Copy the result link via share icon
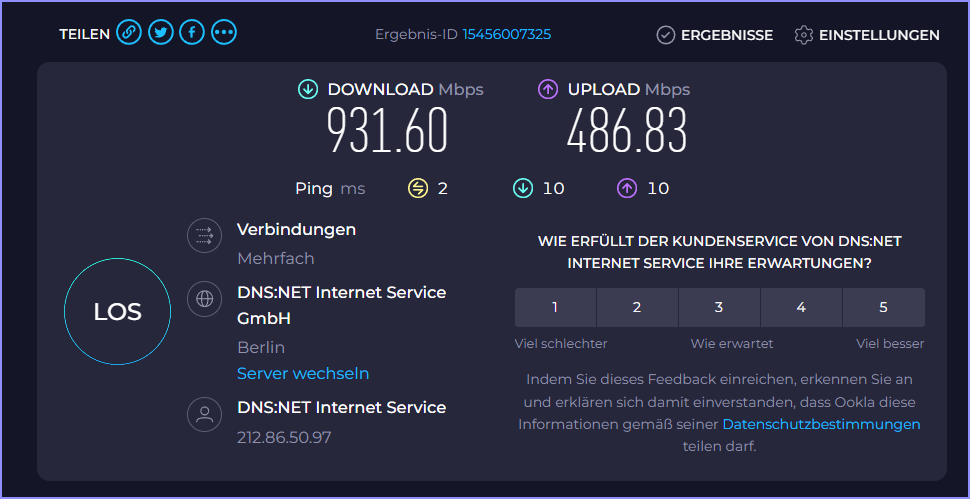Image resolution: width=970 pixels, height=499 pixels. [x=129, y=32]
